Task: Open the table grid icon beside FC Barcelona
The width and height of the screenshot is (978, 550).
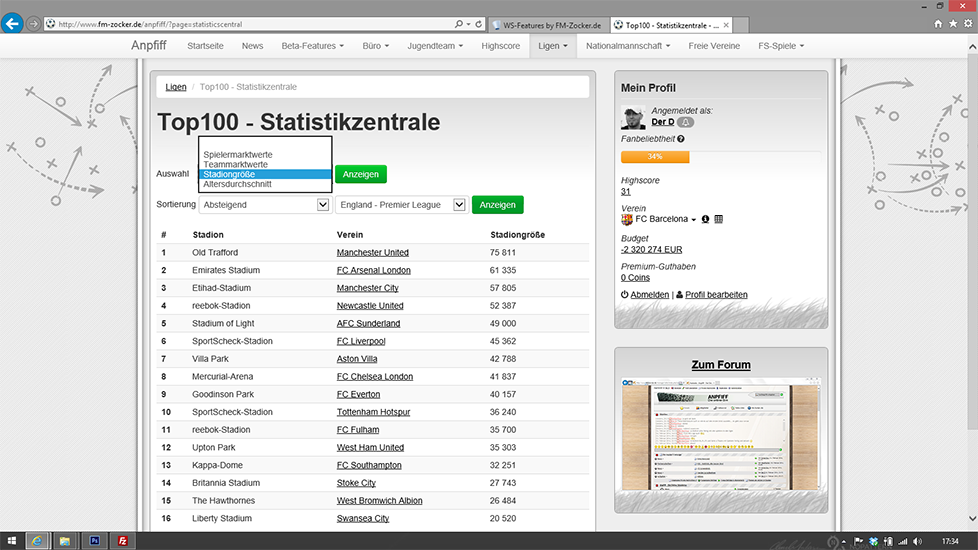Action: click(719, 219)
